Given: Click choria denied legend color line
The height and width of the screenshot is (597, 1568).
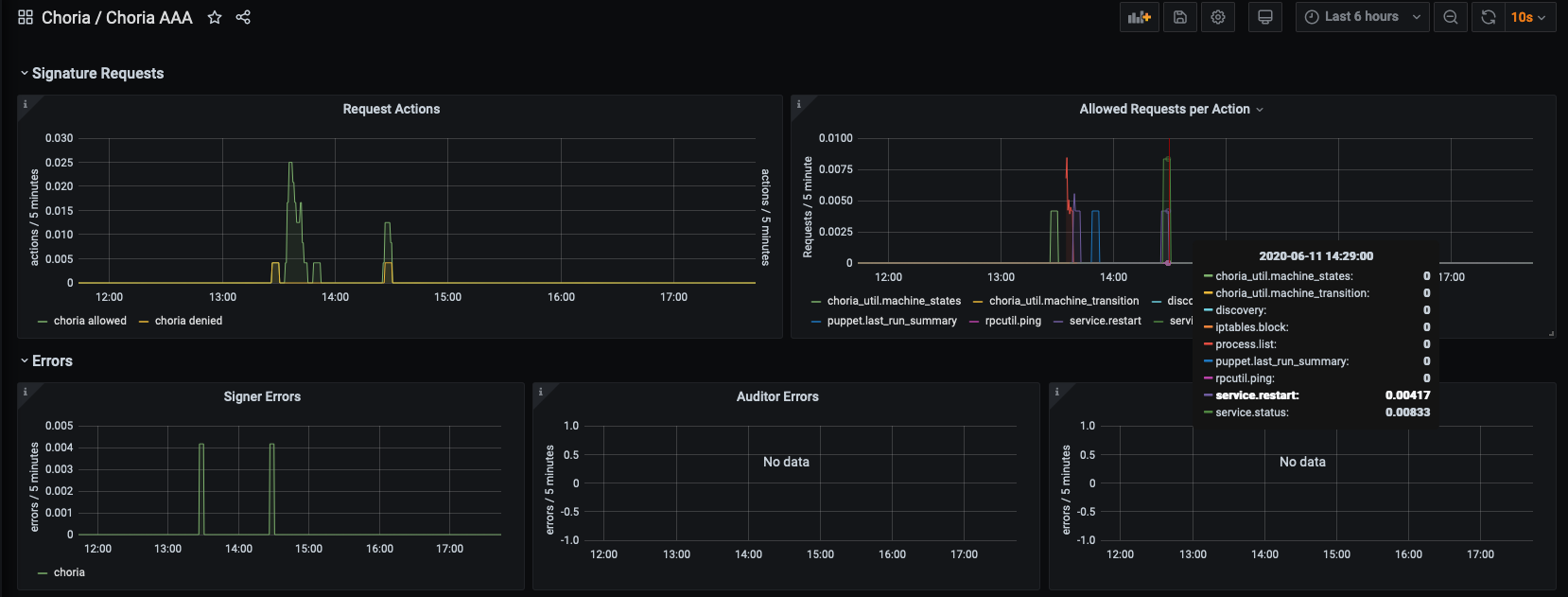Looking at the screenshot, I should click(144, 322).
